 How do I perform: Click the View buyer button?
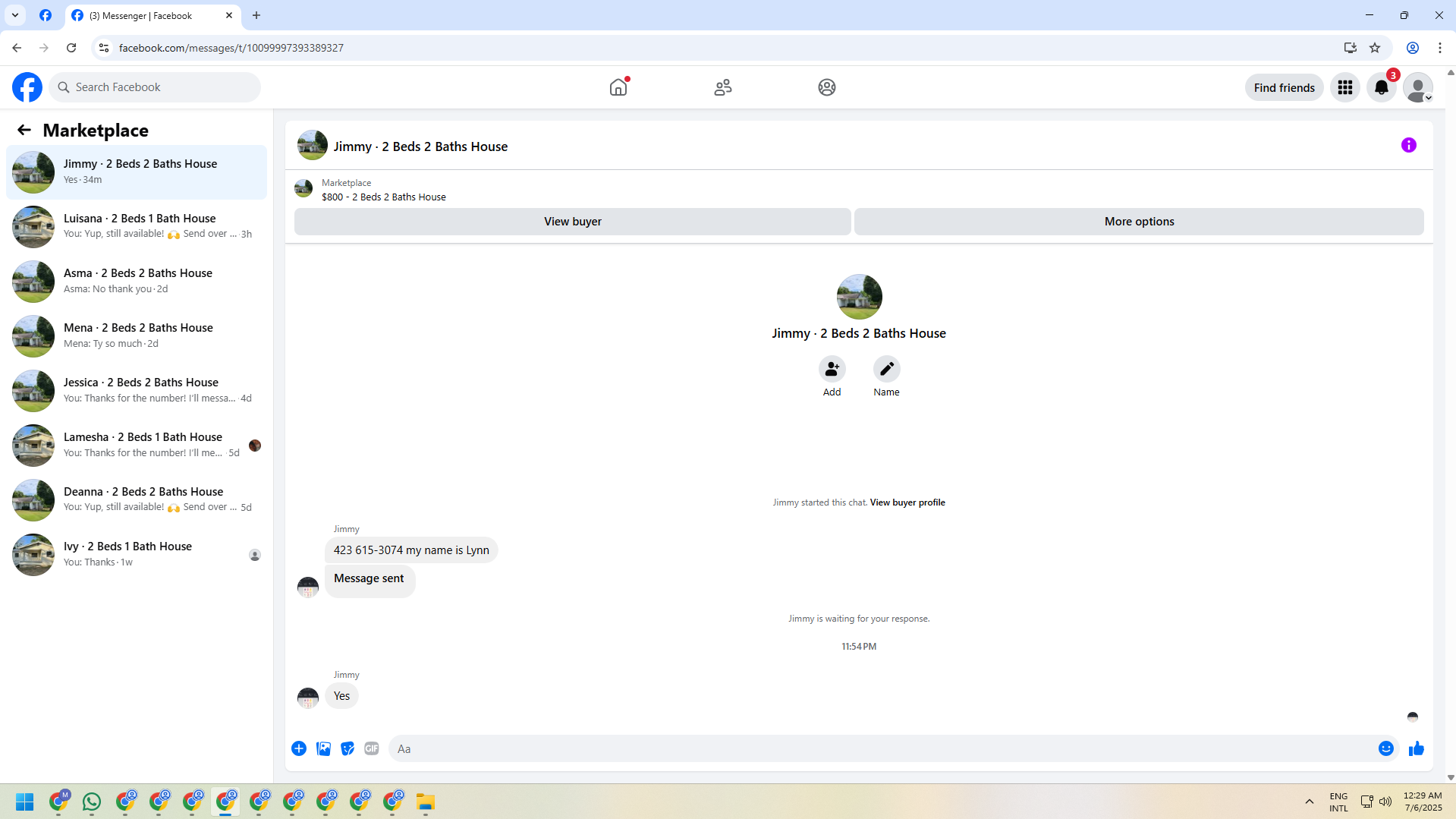pyautogui.click(x=573, y=222)
